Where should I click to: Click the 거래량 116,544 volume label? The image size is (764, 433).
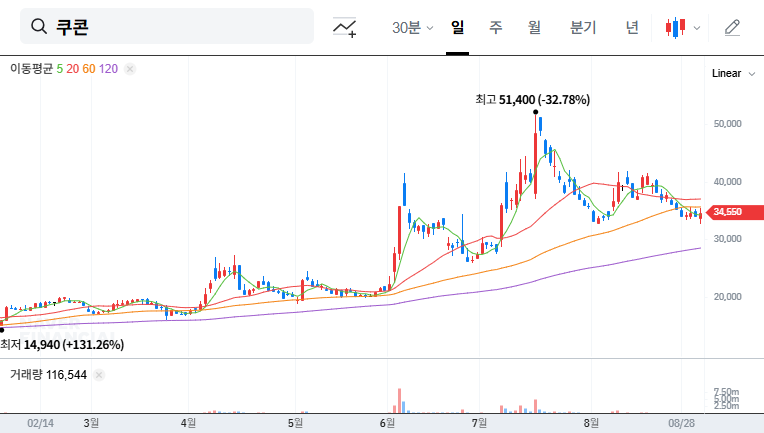point(48,375)
